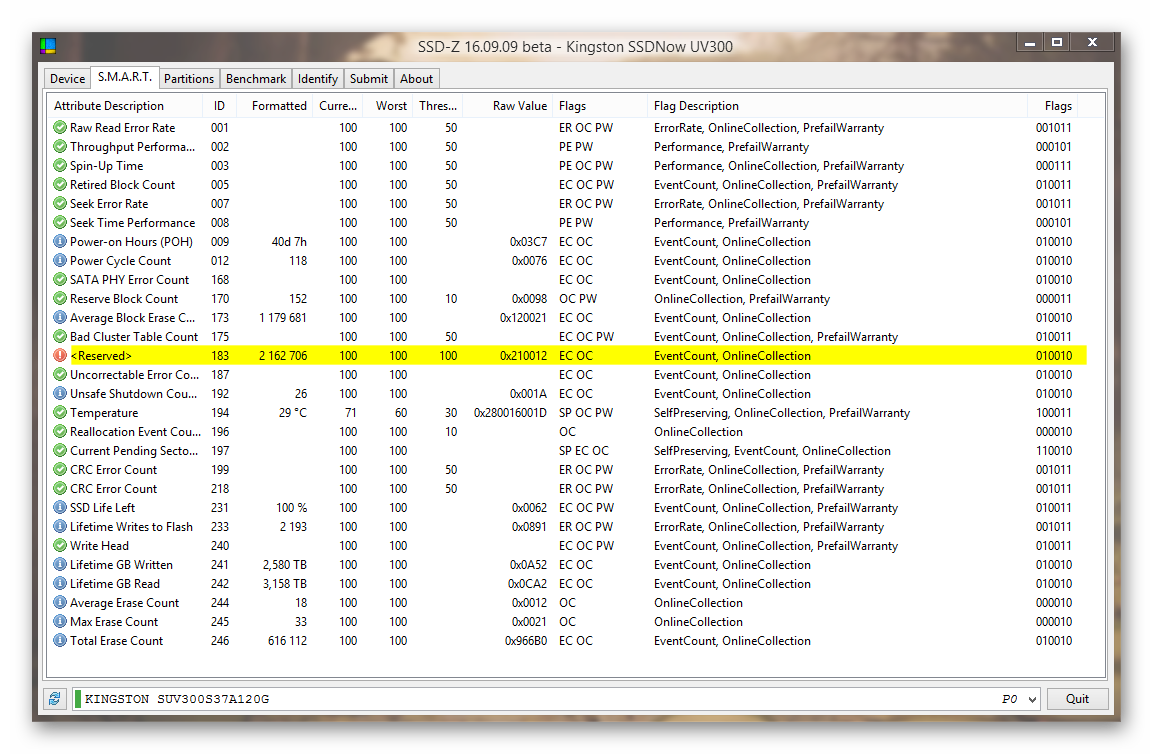Click the green status icon for Raw Read Error Rate
The width and height of the screenshot is (1153, 754).
tap(60, 127)
